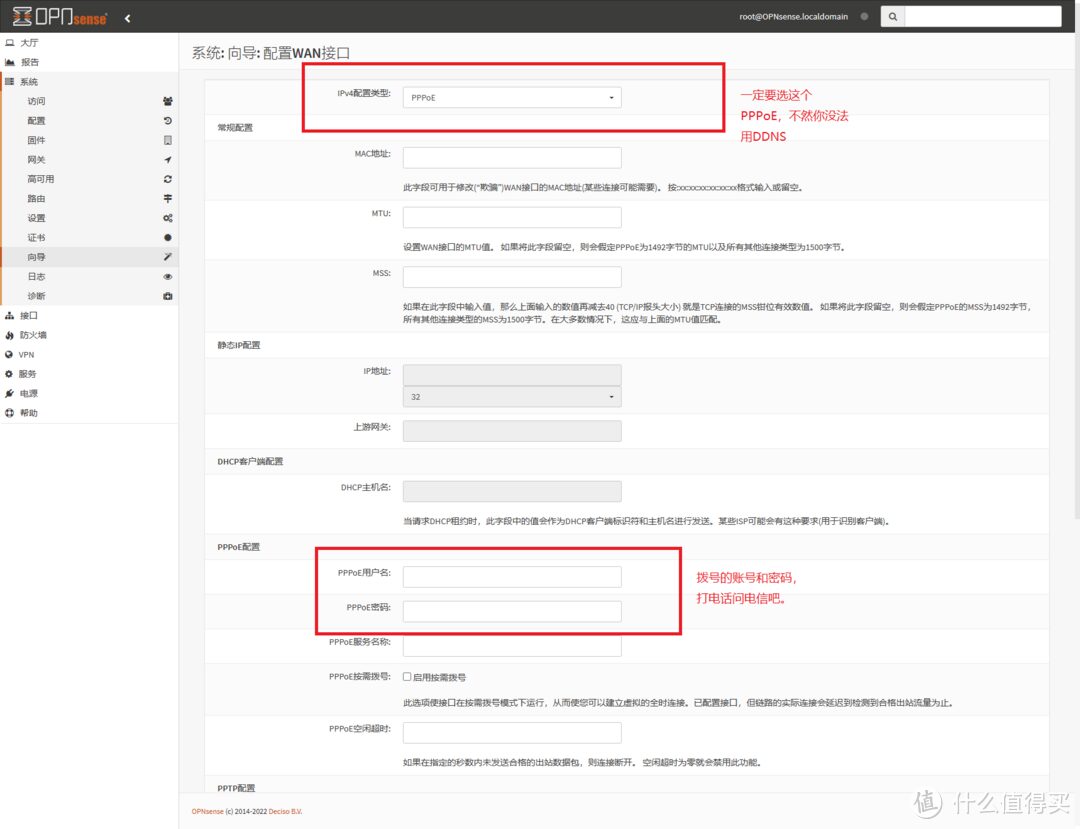Click the plug icon for 电源

click(x=9, y=394)
